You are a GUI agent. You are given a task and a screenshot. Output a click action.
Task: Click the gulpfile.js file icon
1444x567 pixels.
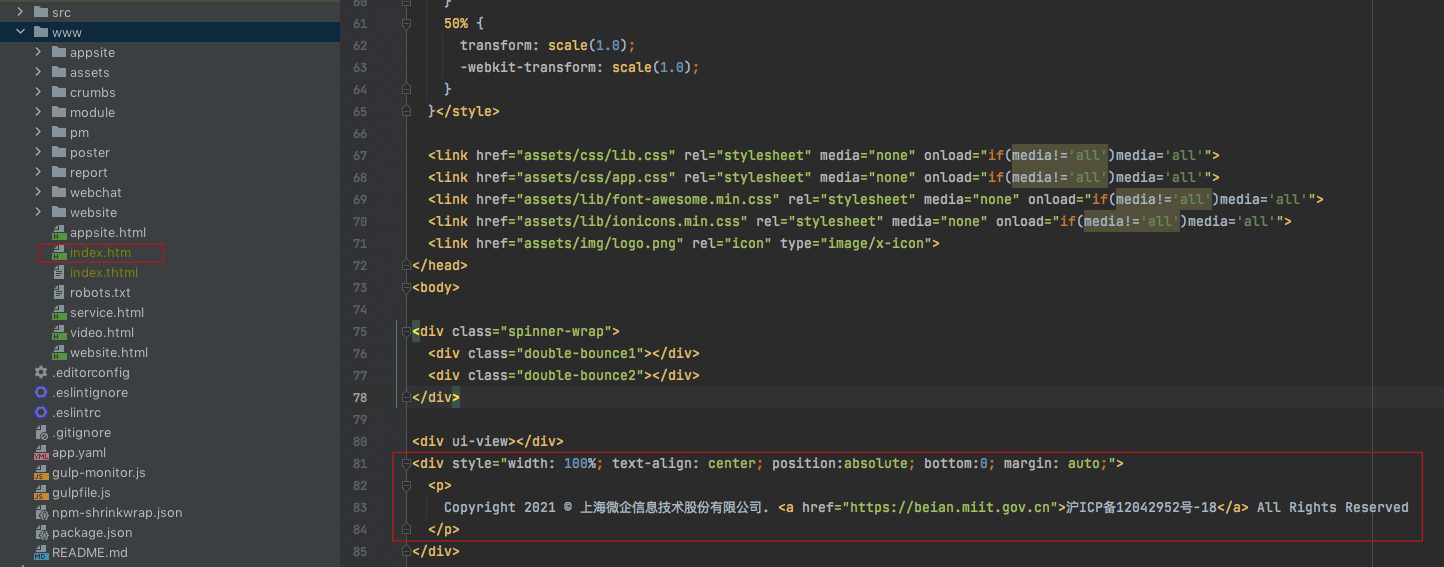click(41, 492)
